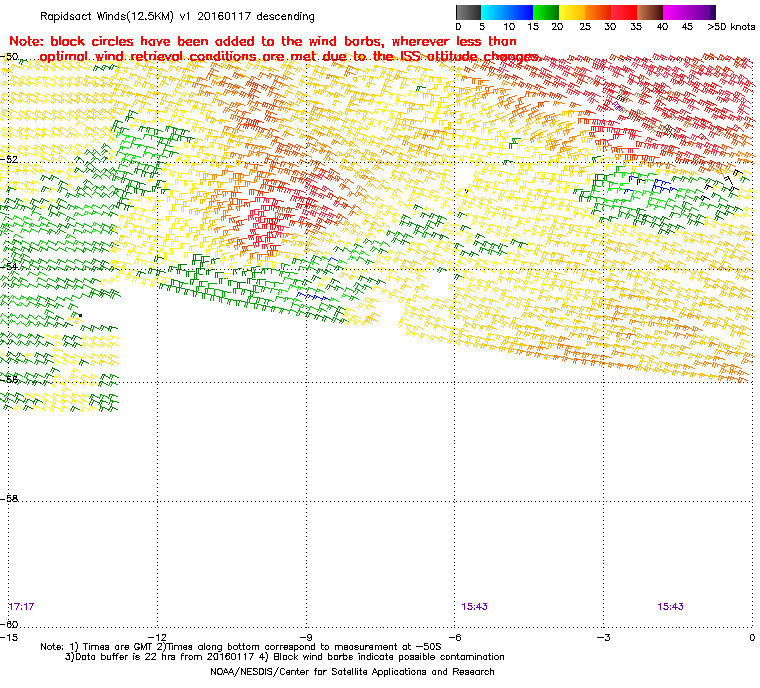Click the cyan-blue 5-15 knots color band

point(507,12)
